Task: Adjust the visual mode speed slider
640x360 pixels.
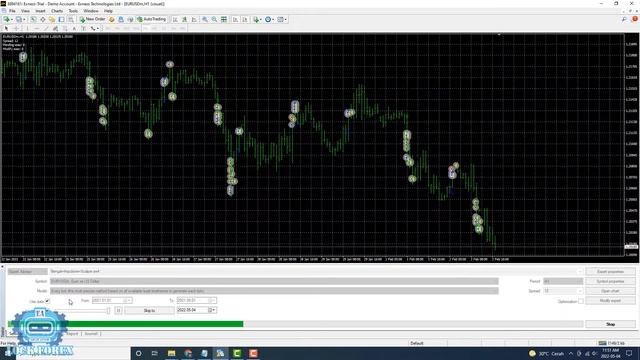Action: point(108,311)
